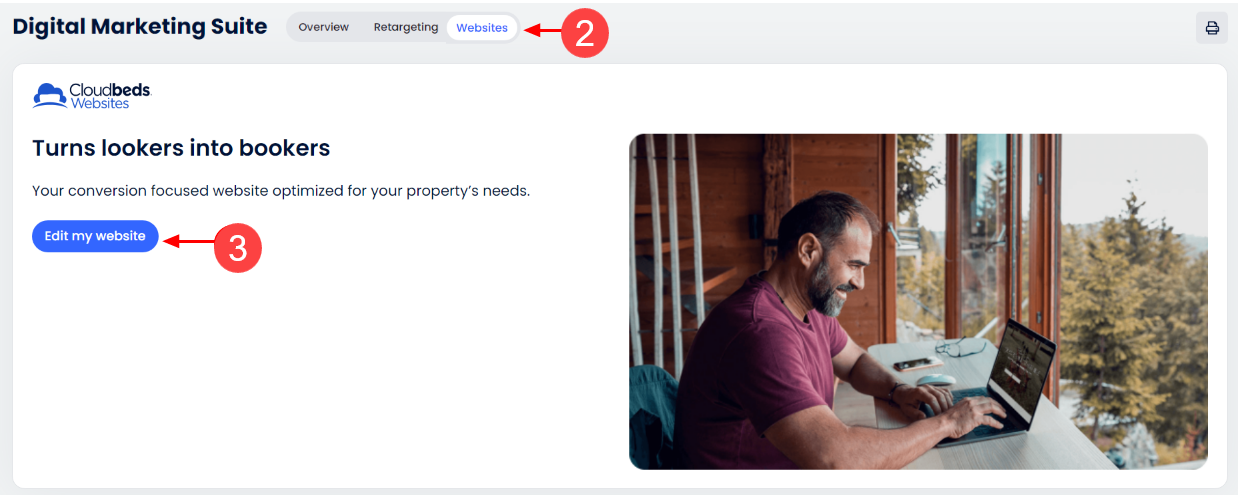This screenshot has width=1238, height=495.
Task: Click the Cloudbeds cloud logo icon
Action: point(50,95)
